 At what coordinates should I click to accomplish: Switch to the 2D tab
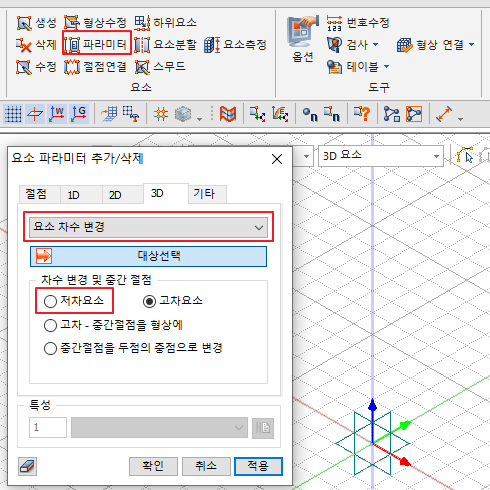(115, 195)
